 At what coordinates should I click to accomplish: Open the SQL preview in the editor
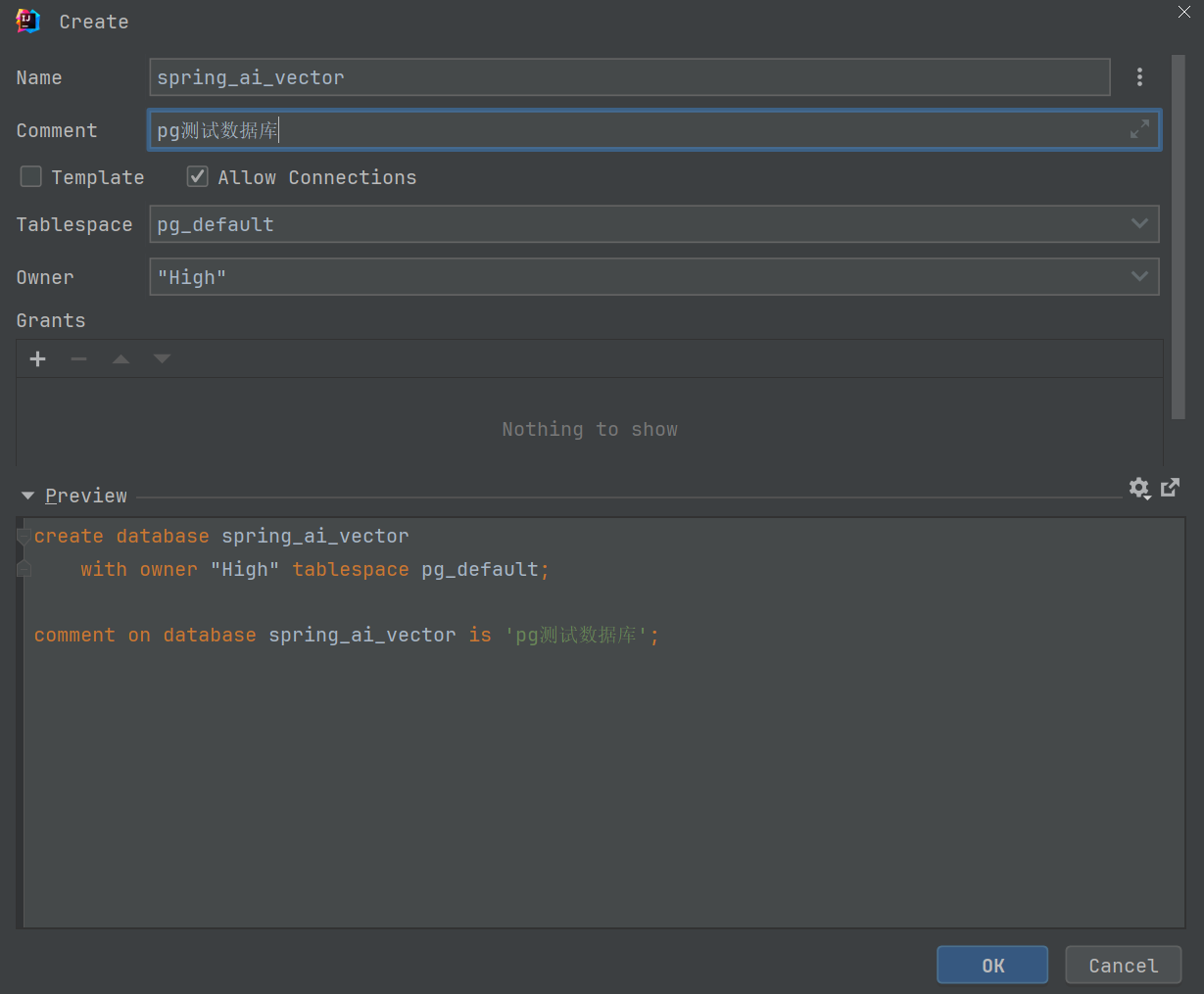pyautogui.click(x=1170, y=488)
